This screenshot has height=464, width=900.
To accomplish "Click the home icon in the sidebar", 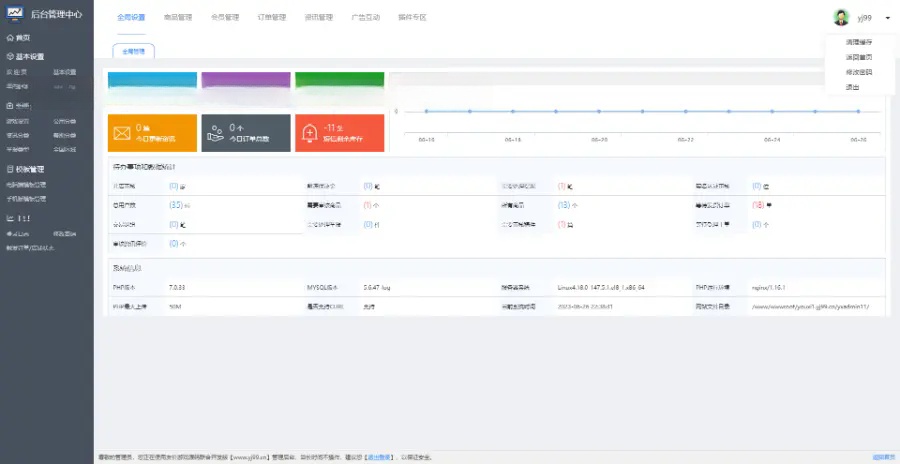I will point(10,38).
